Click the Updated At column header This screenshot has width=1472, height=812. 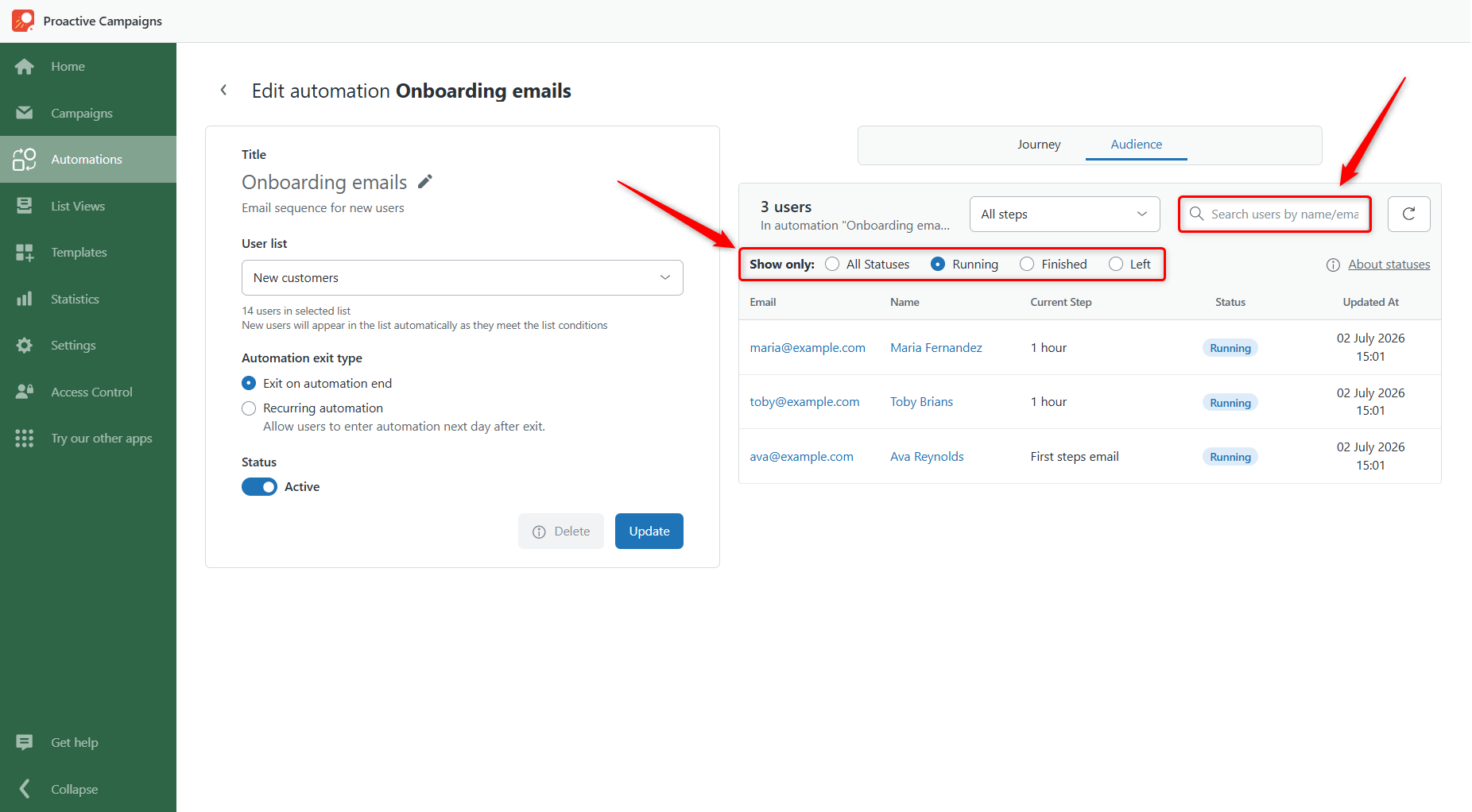point(1370,303)
